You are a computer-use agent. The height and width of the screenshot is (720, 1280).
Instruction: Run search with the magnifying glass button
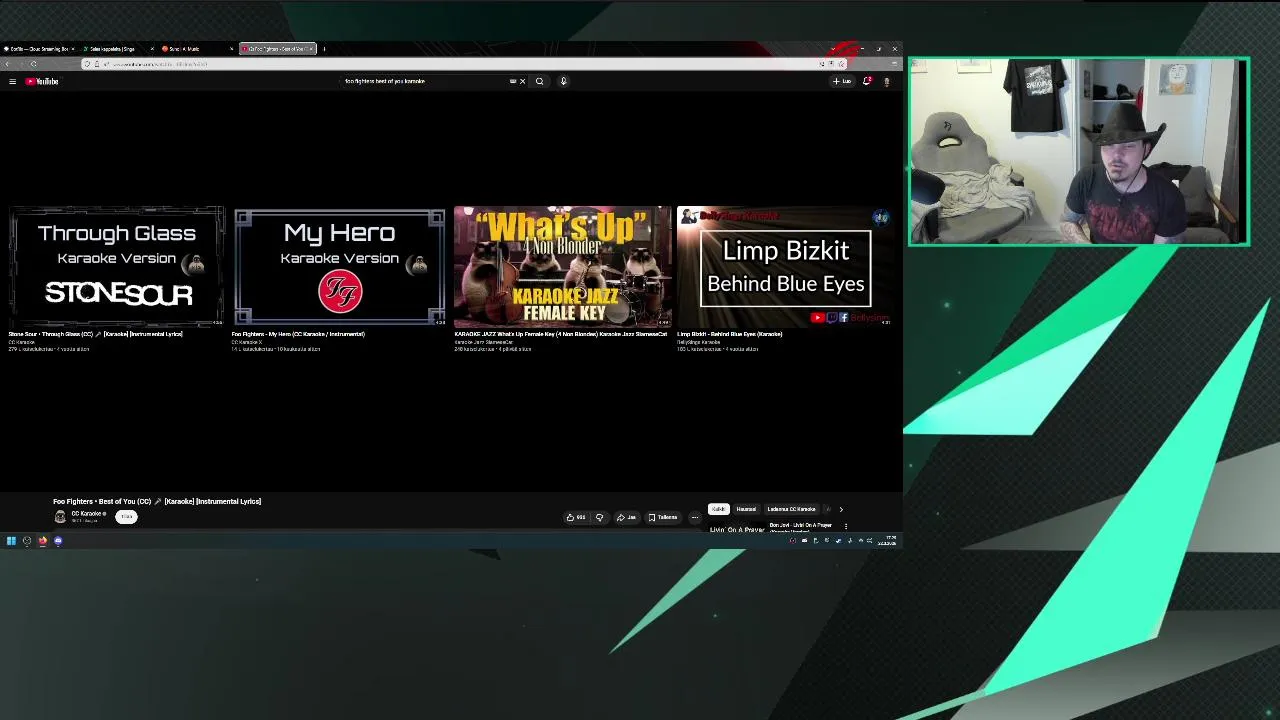pyautogui.click(x=539, y=81)
